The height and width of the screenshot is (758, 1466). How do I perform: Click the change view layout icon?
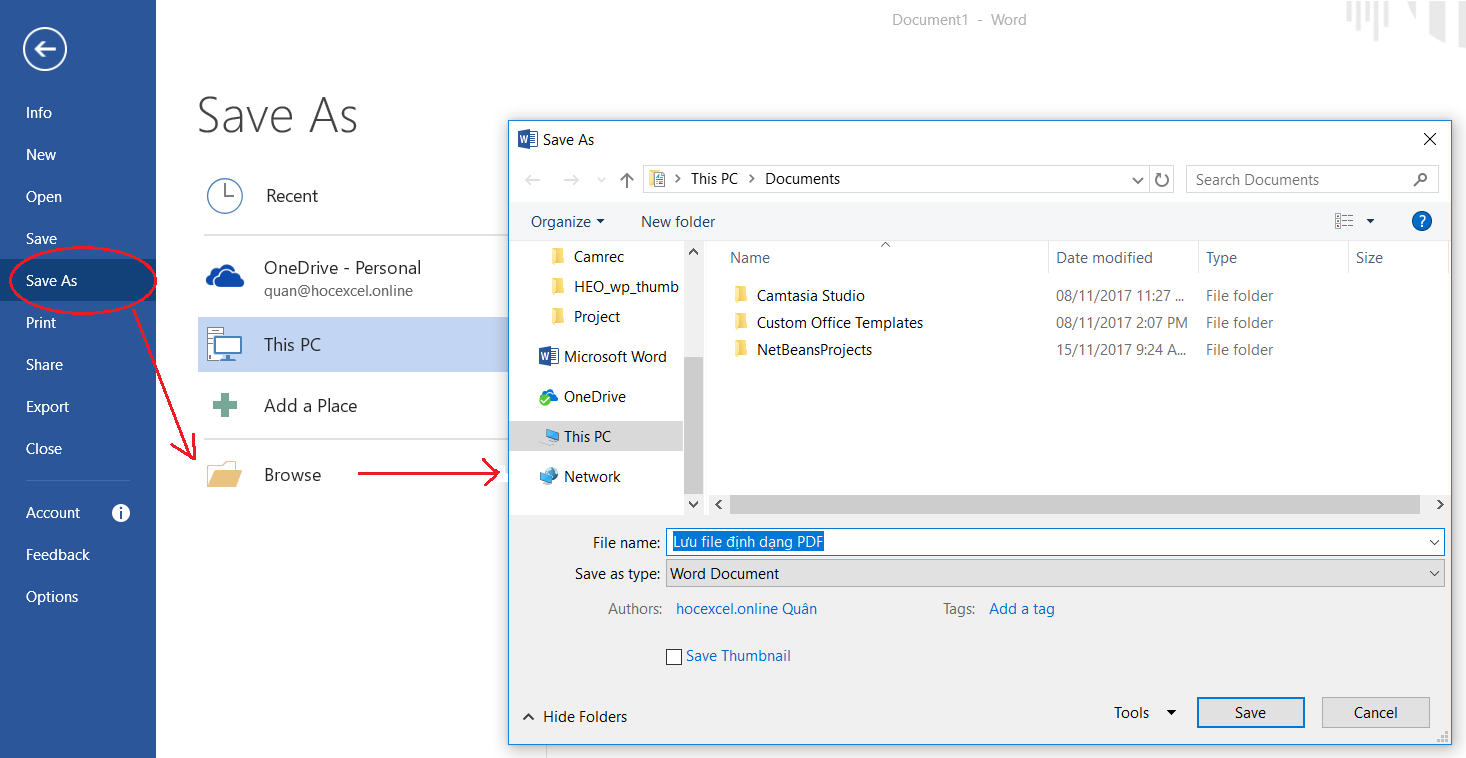coord(1345,221)
